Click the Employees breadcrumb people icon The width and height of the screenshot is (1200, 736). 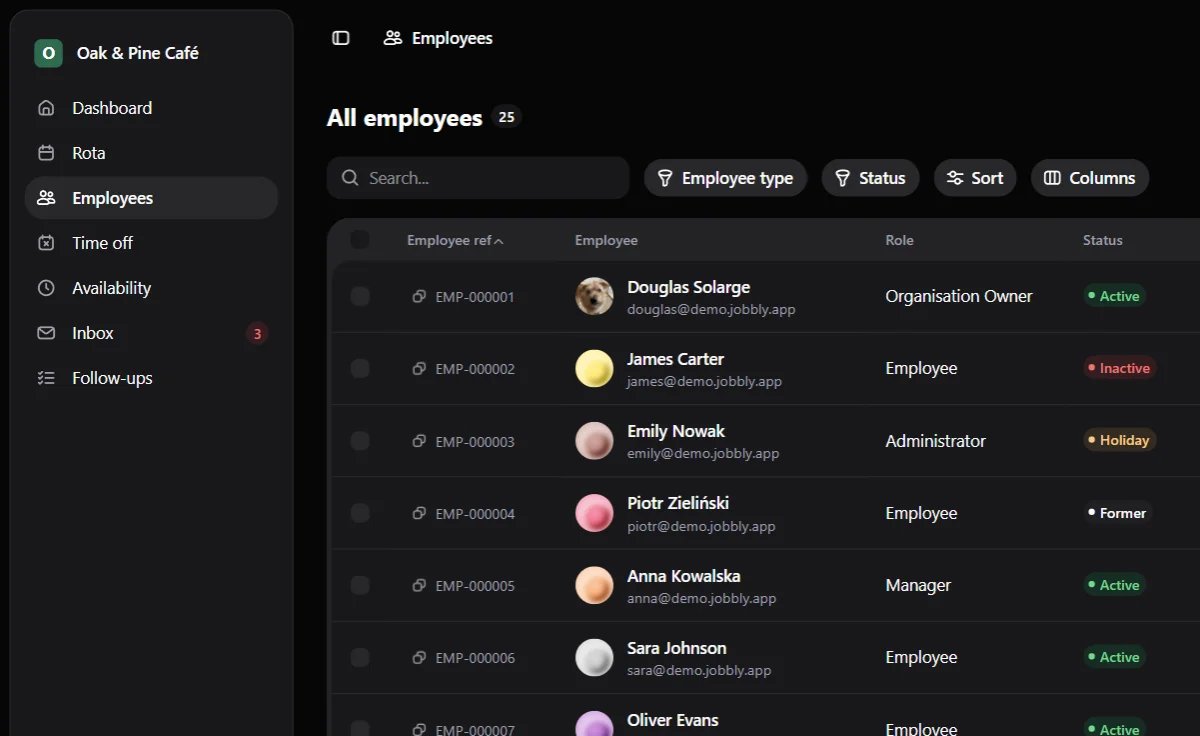(x=393, y=38)
